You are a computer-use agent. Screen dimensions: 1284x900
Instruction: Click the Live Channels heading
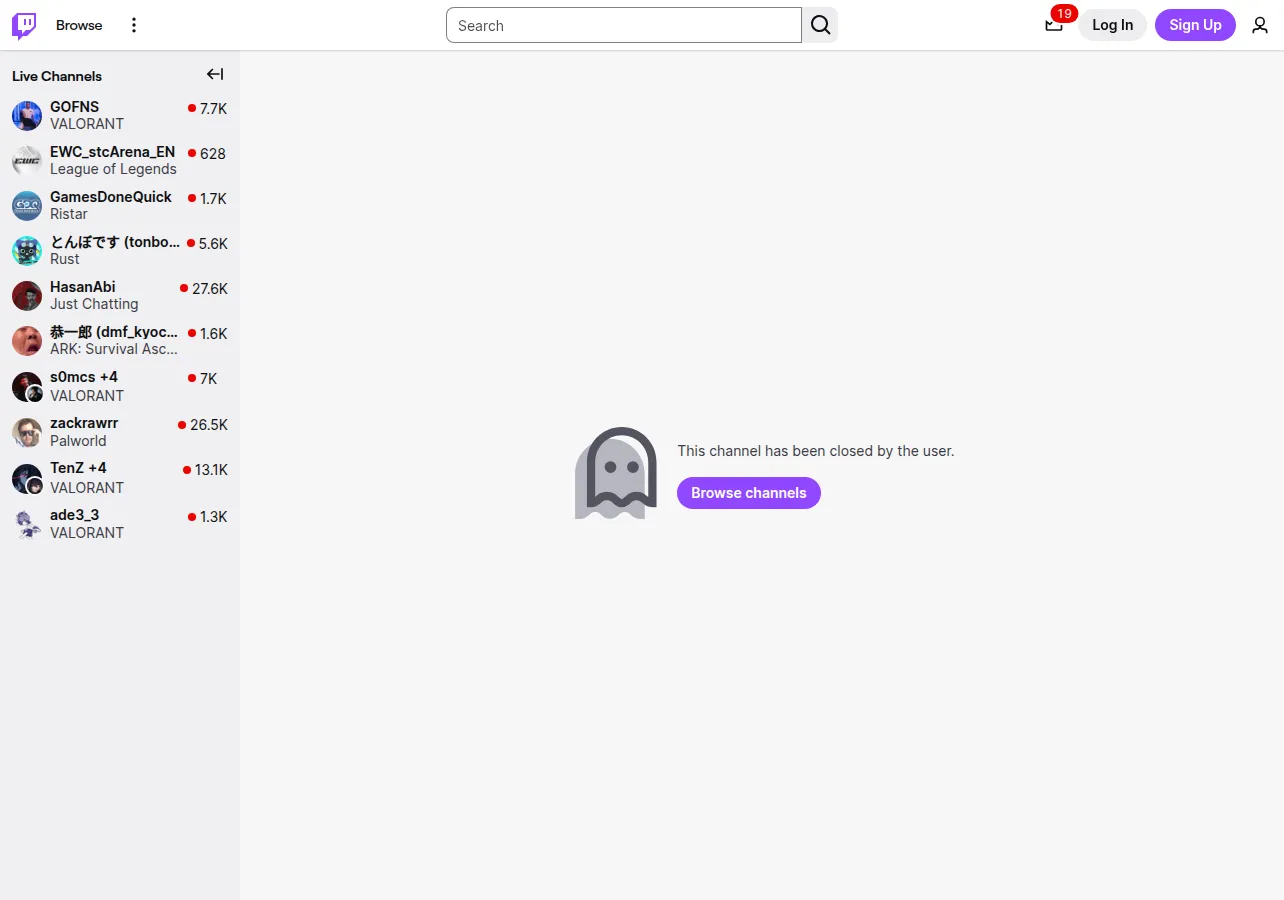point(57,76)
